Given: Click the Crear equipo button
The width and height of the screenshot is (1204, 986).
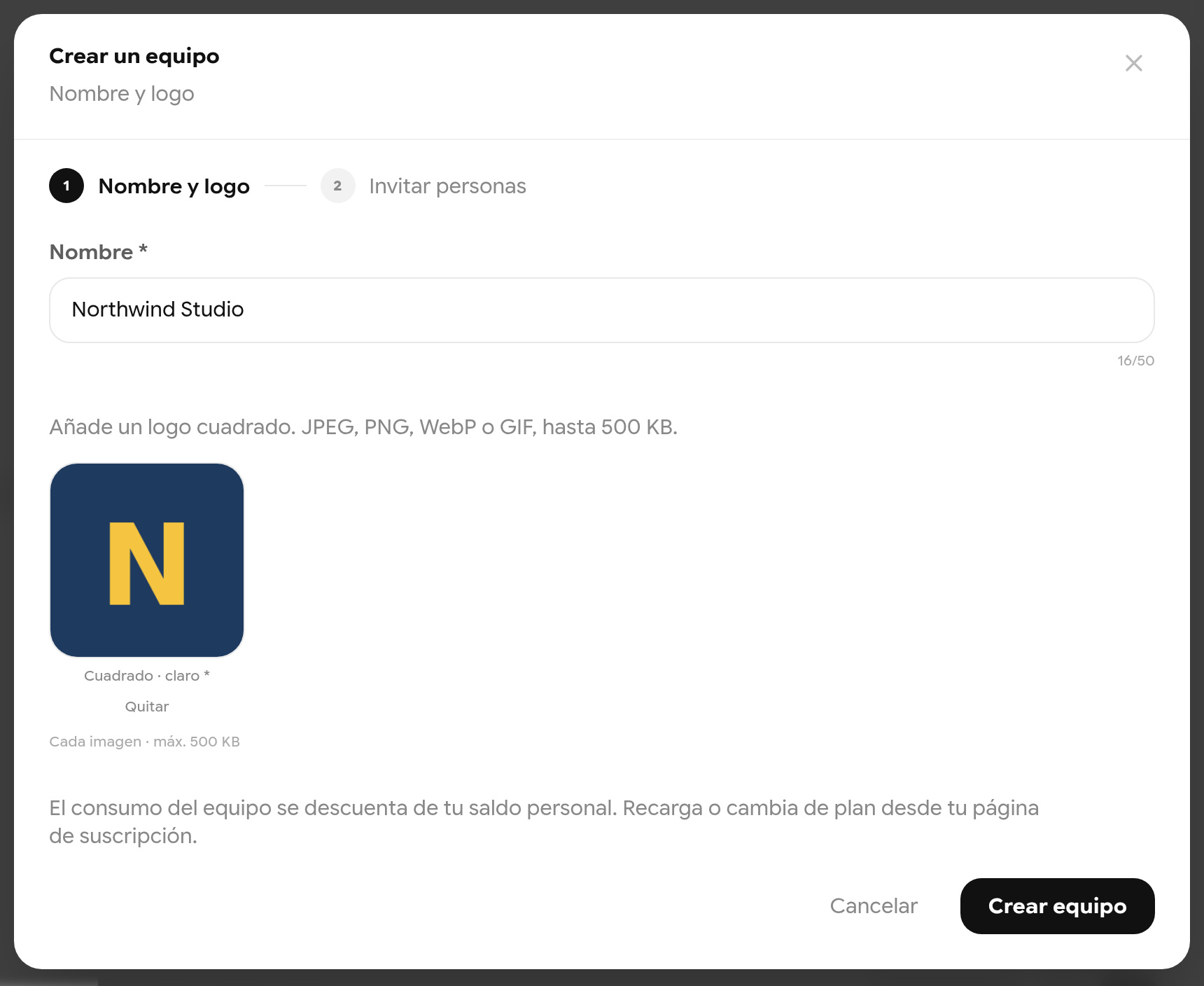Looking at the screenshot, I should pos(1057,905).
